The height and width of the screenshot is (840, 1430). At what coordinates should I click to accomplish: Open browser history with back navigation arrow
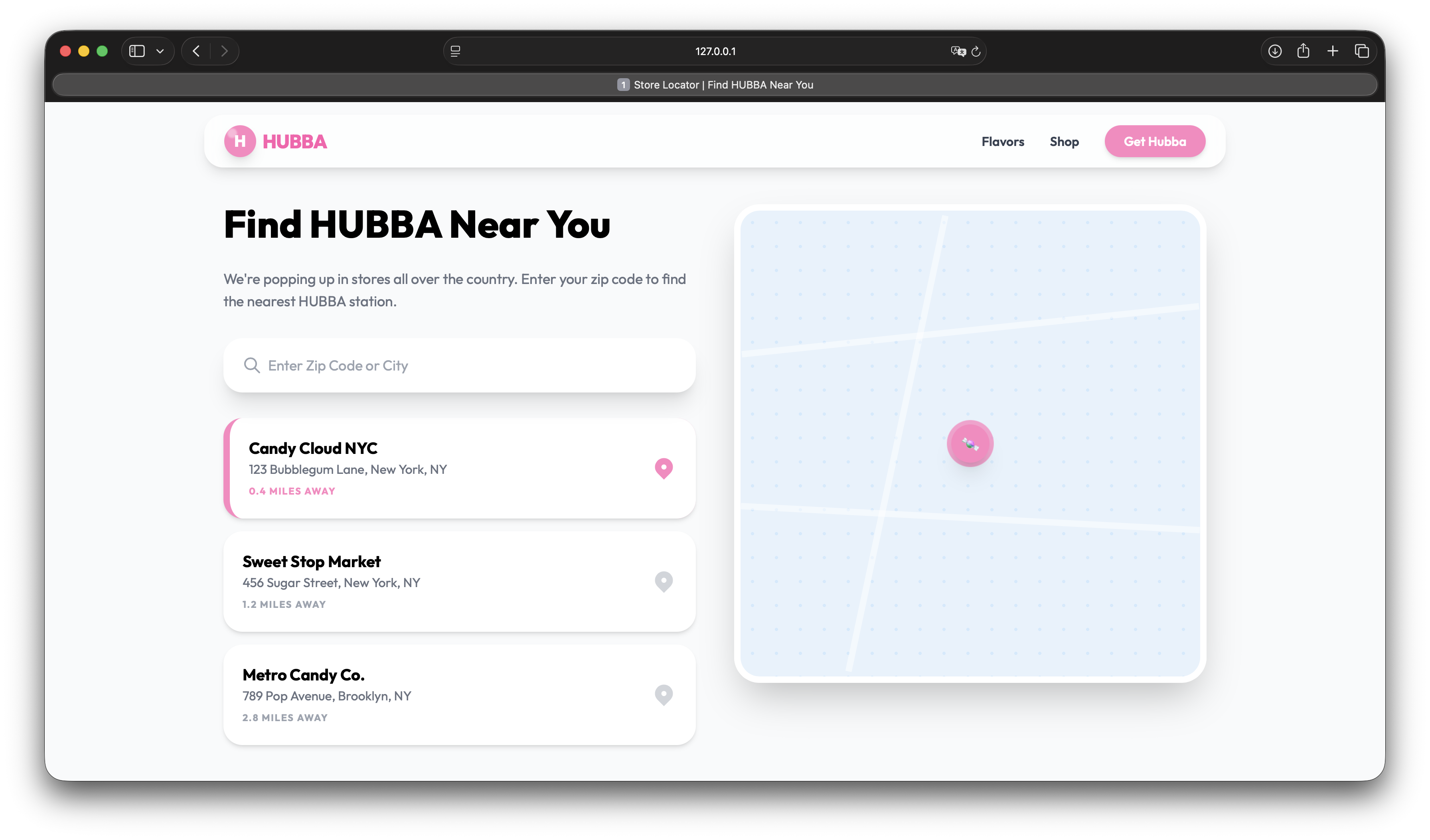pyautogui.click(x=196, y=51)
